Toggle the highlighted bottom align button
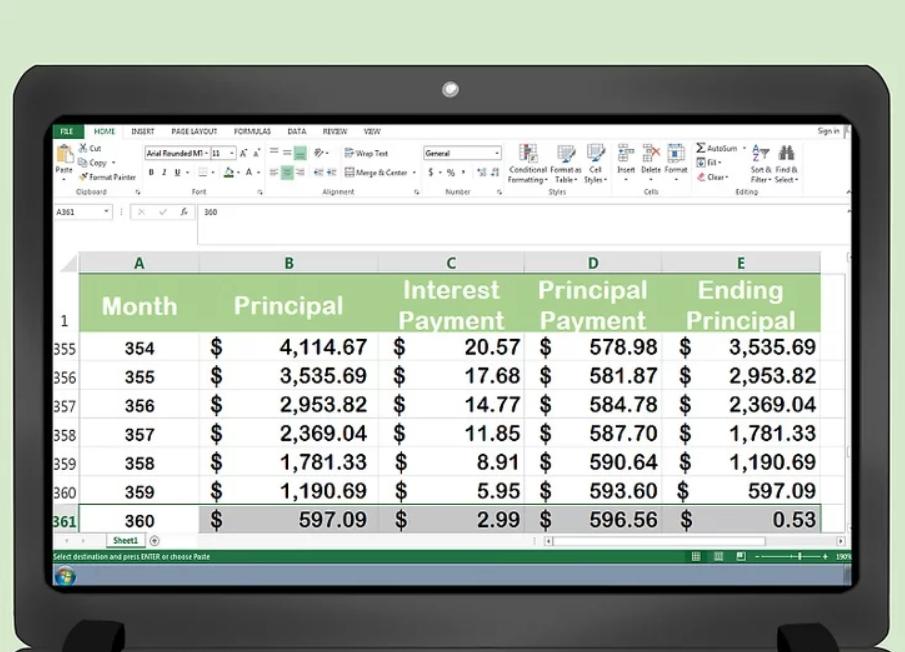The height and width of the screenshot is (652, 905). click(x=300, y=153)
